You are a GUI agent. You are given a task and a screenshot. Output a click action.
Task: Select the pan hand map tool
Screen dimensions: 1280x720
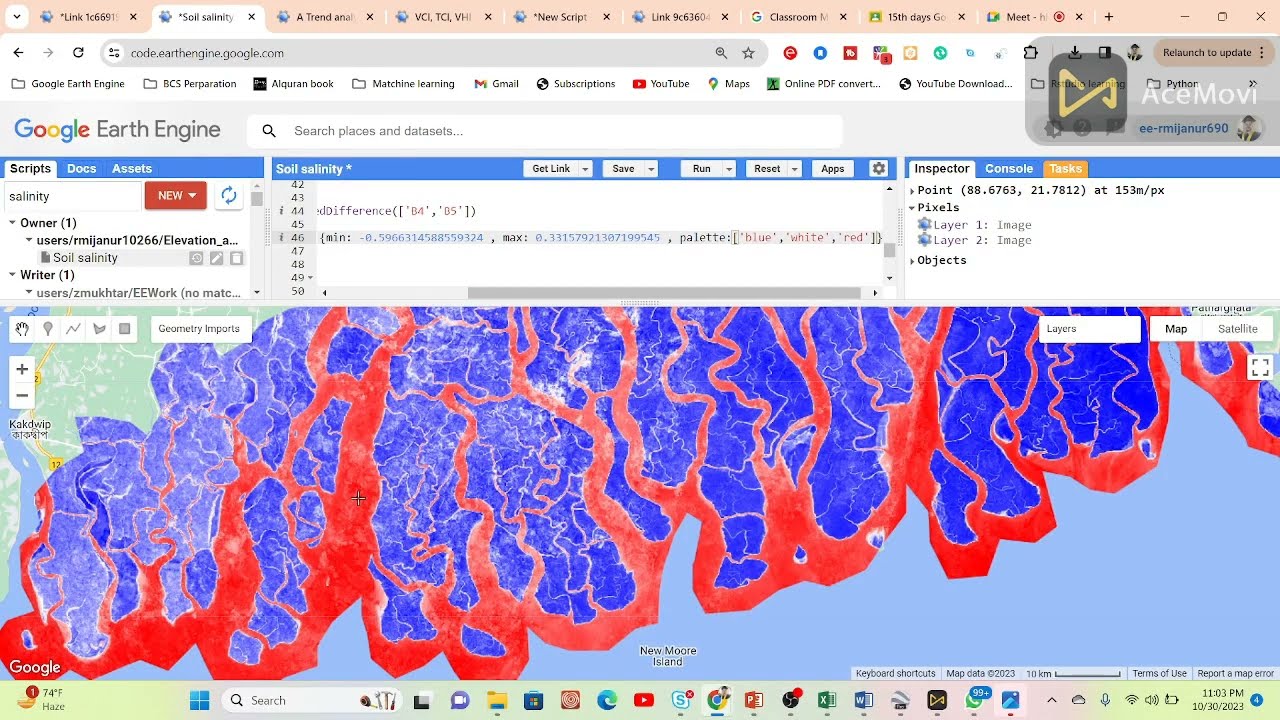point(22,328)
